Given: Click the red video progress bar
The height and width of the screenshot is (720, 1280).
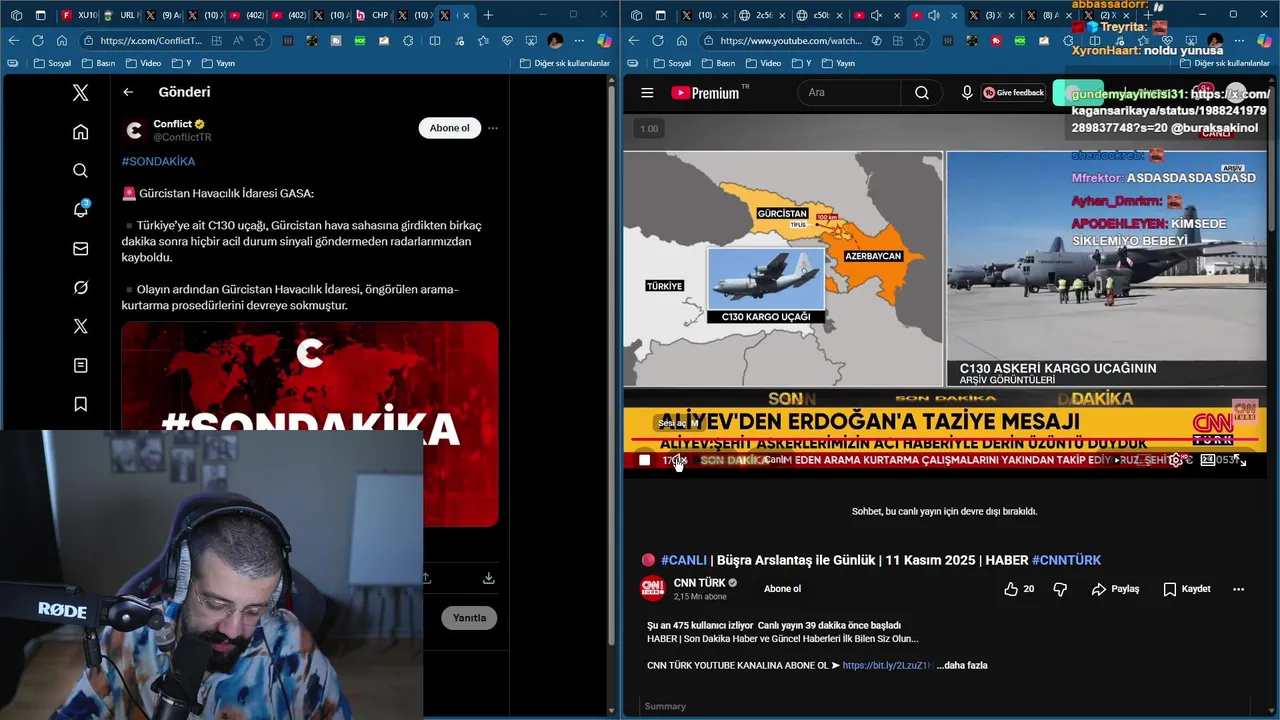Looking at the screenshot, I should tap(944, 439).
